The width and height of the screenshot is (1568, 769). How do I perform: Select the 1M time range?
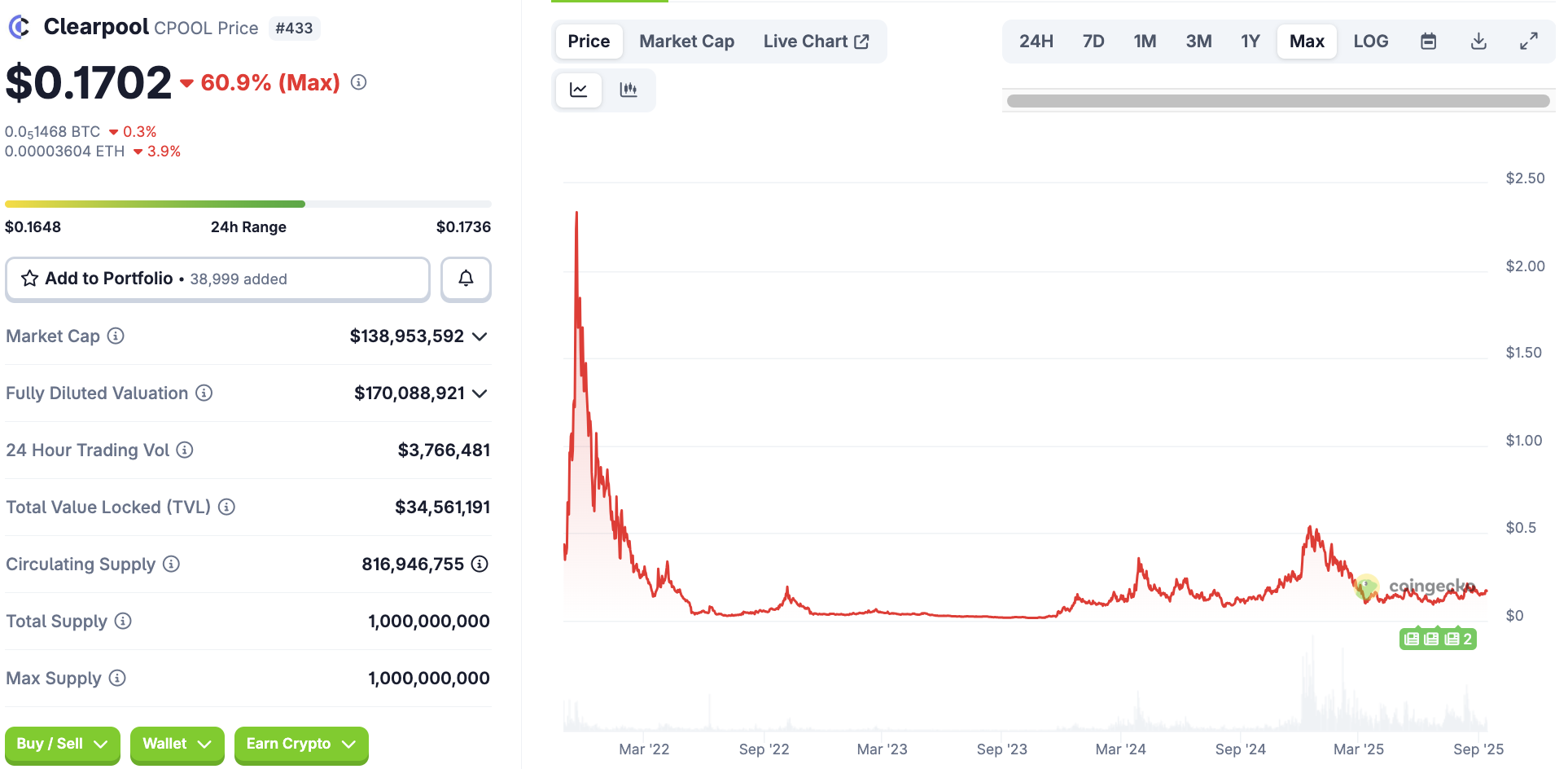click(1145, 42)
